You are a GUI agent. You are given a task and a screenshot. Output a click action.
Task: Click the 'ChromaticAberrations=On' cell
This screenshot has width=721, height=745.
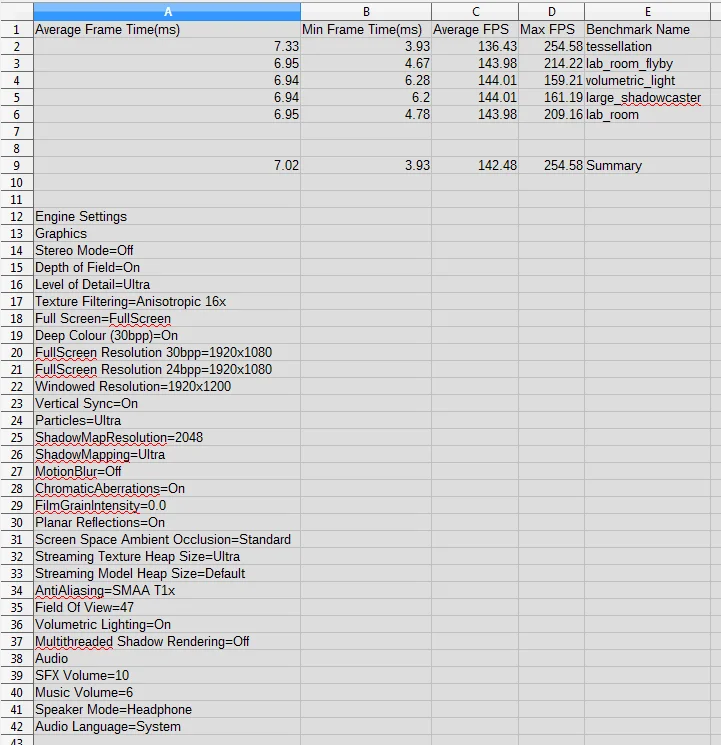167,488
